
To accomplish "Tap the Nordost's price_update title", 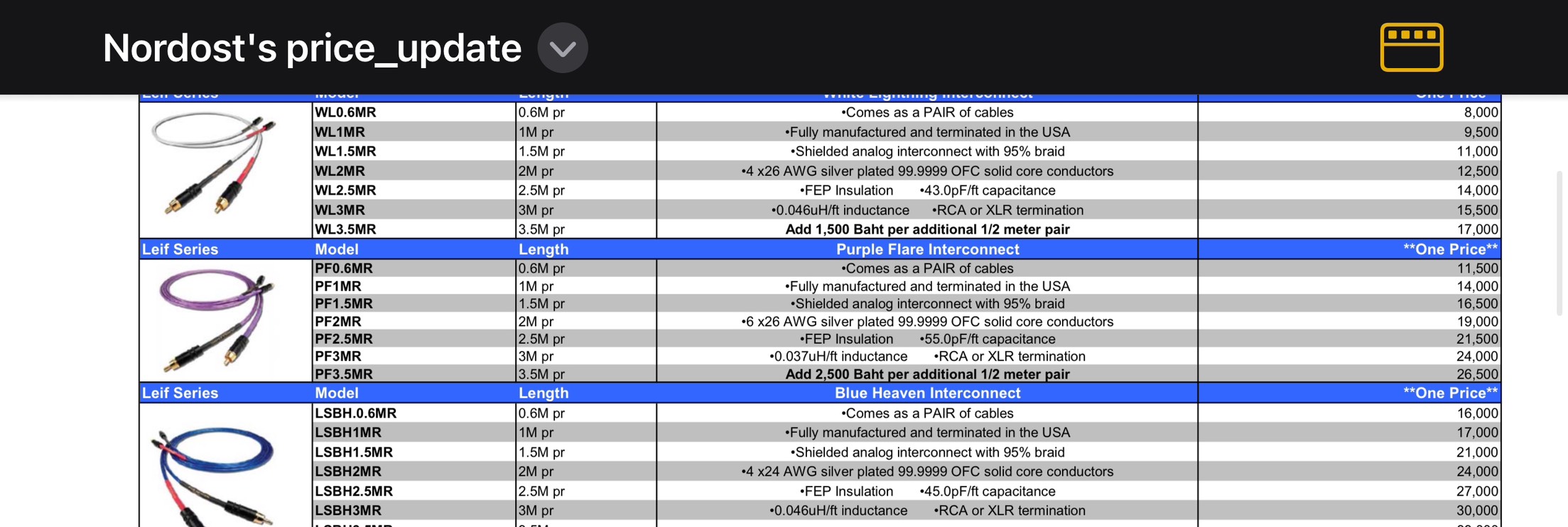I will tap(312, 48).
